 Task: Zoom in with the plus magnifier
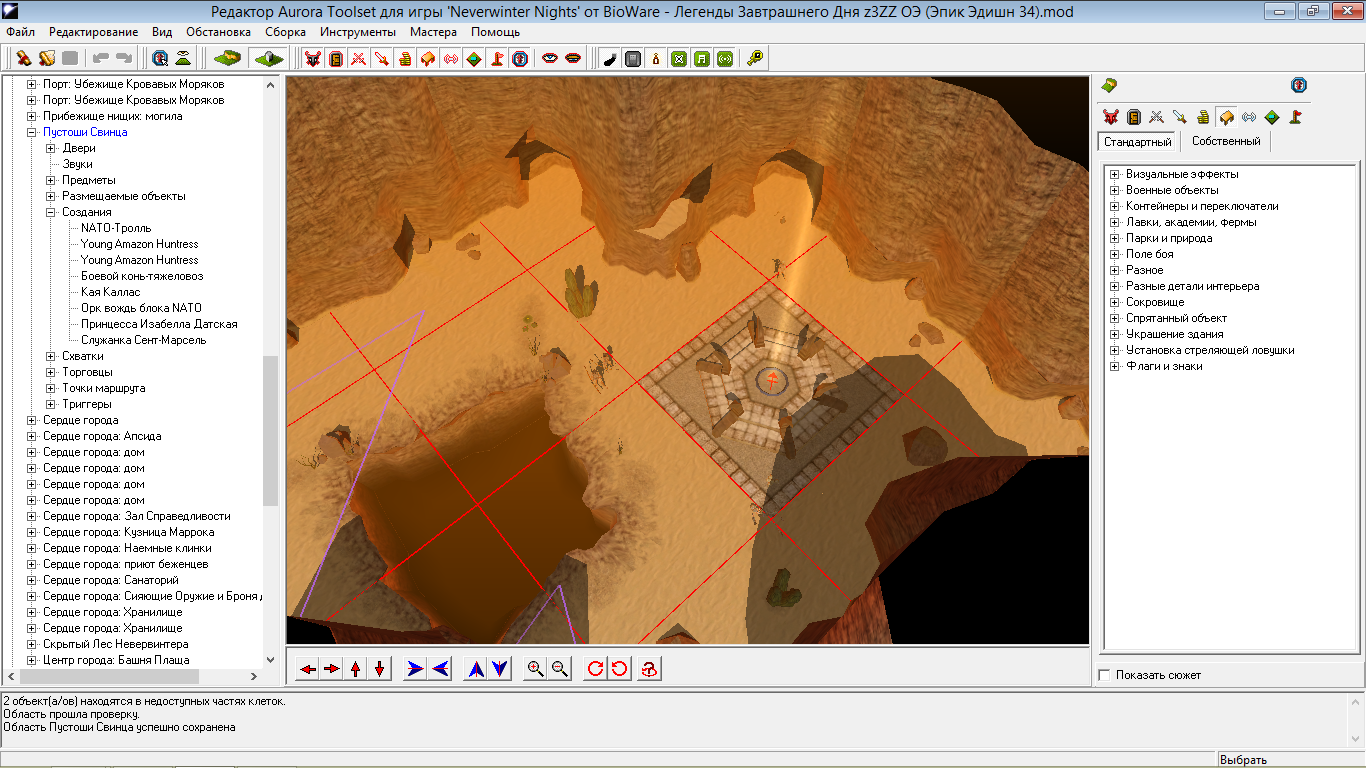pos(535,669)
